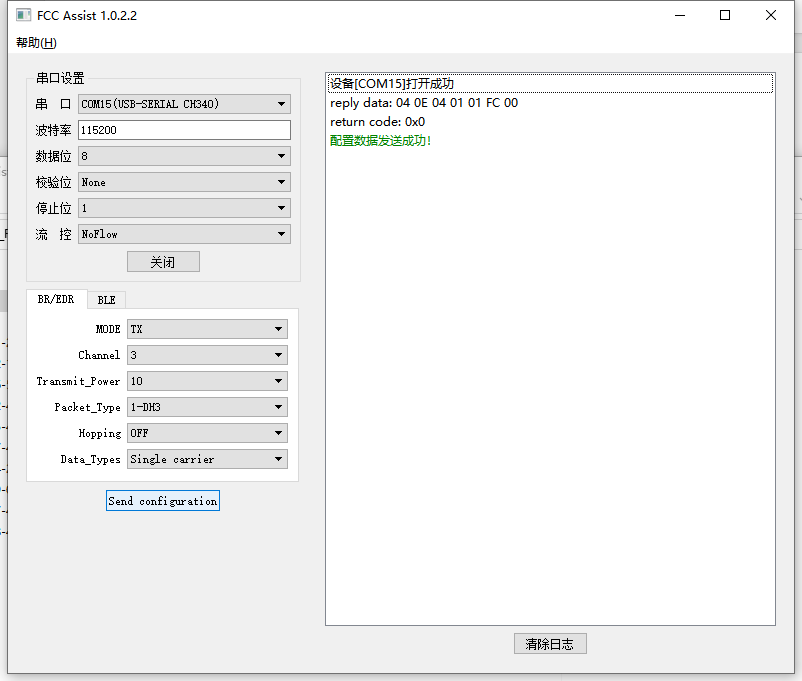Open the 停止位 stop bits dropdown
Viewport: 802px width, 681px height.
point(184,208)
